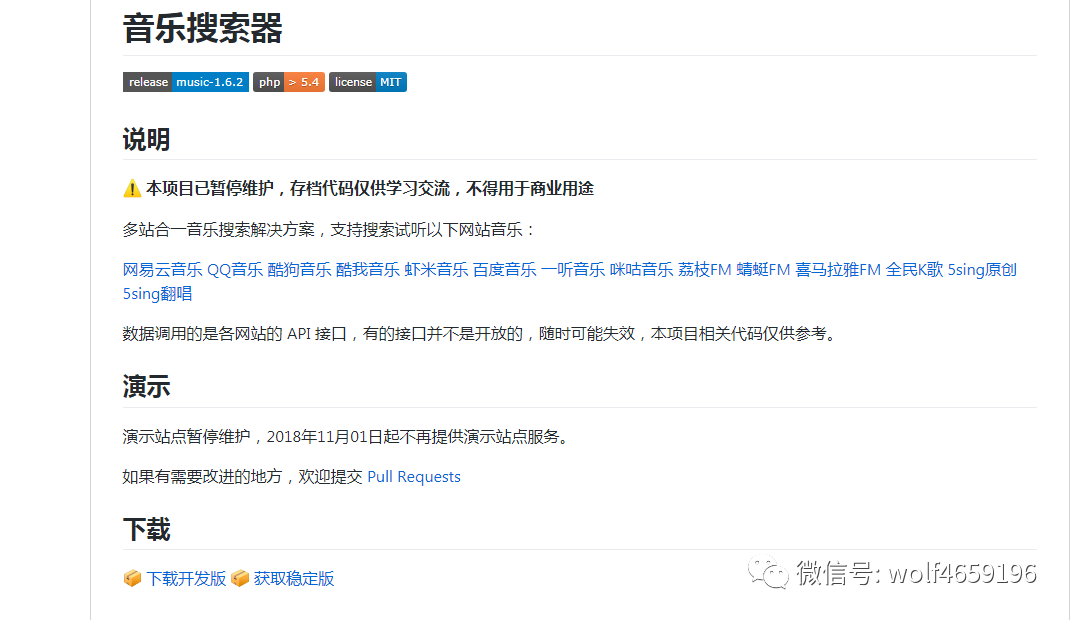Viewport: 1071px width, 620px height.
Task: Open the 咪咕音乐 link
Action: (x=641, y=270)
